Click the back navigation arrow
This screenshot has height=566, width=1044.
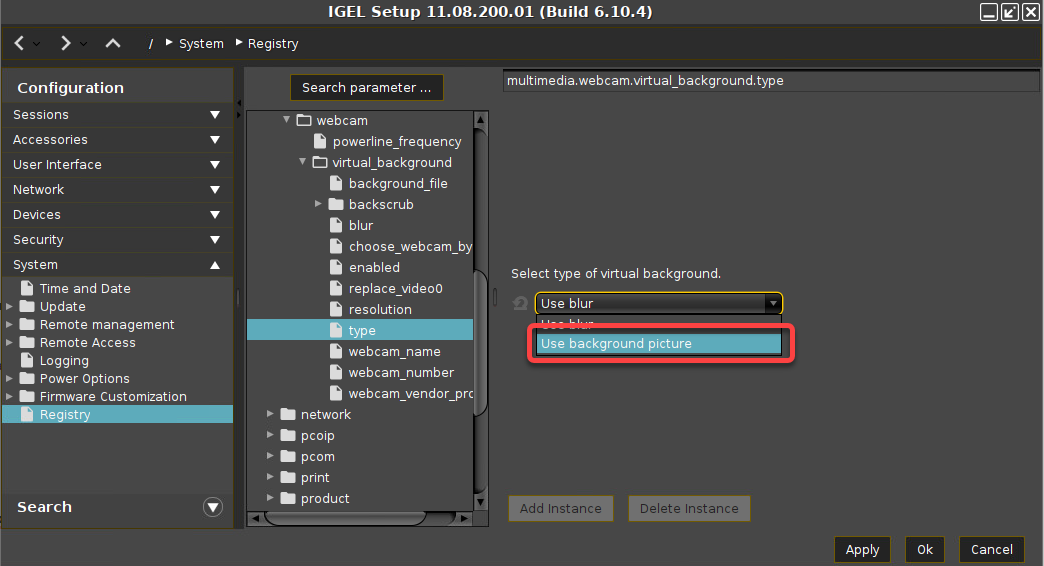[x=19, y=43]
